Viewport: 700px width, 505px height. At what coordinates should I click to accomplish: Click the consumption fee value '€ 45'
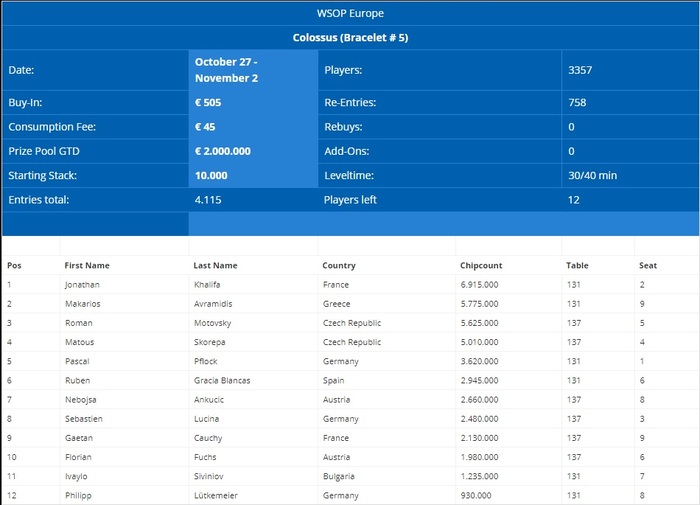point(205,127)
